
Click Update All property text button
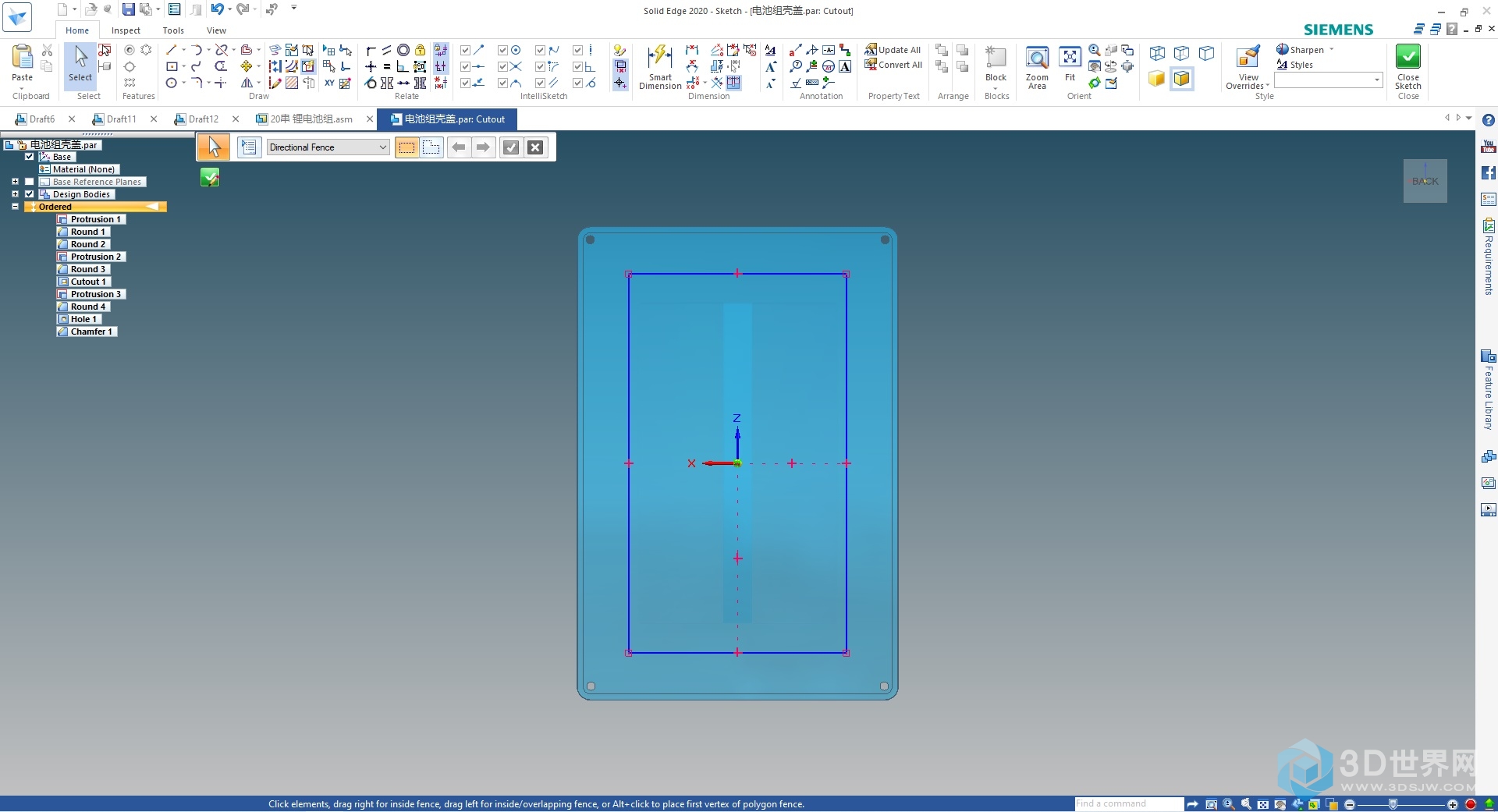(893, 50)
